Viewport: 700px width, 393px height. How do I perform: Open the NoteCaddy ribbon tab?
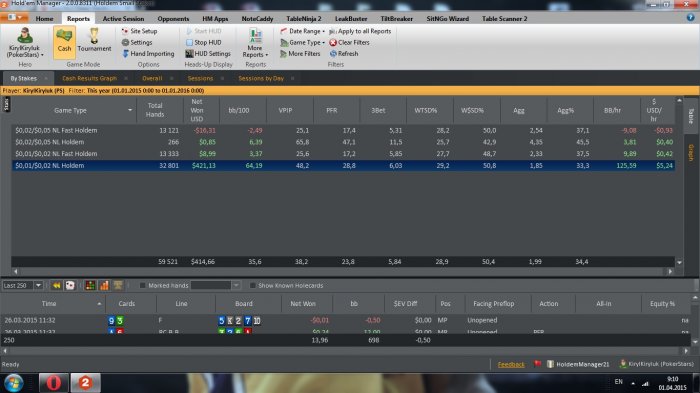[x=257, y=19]
